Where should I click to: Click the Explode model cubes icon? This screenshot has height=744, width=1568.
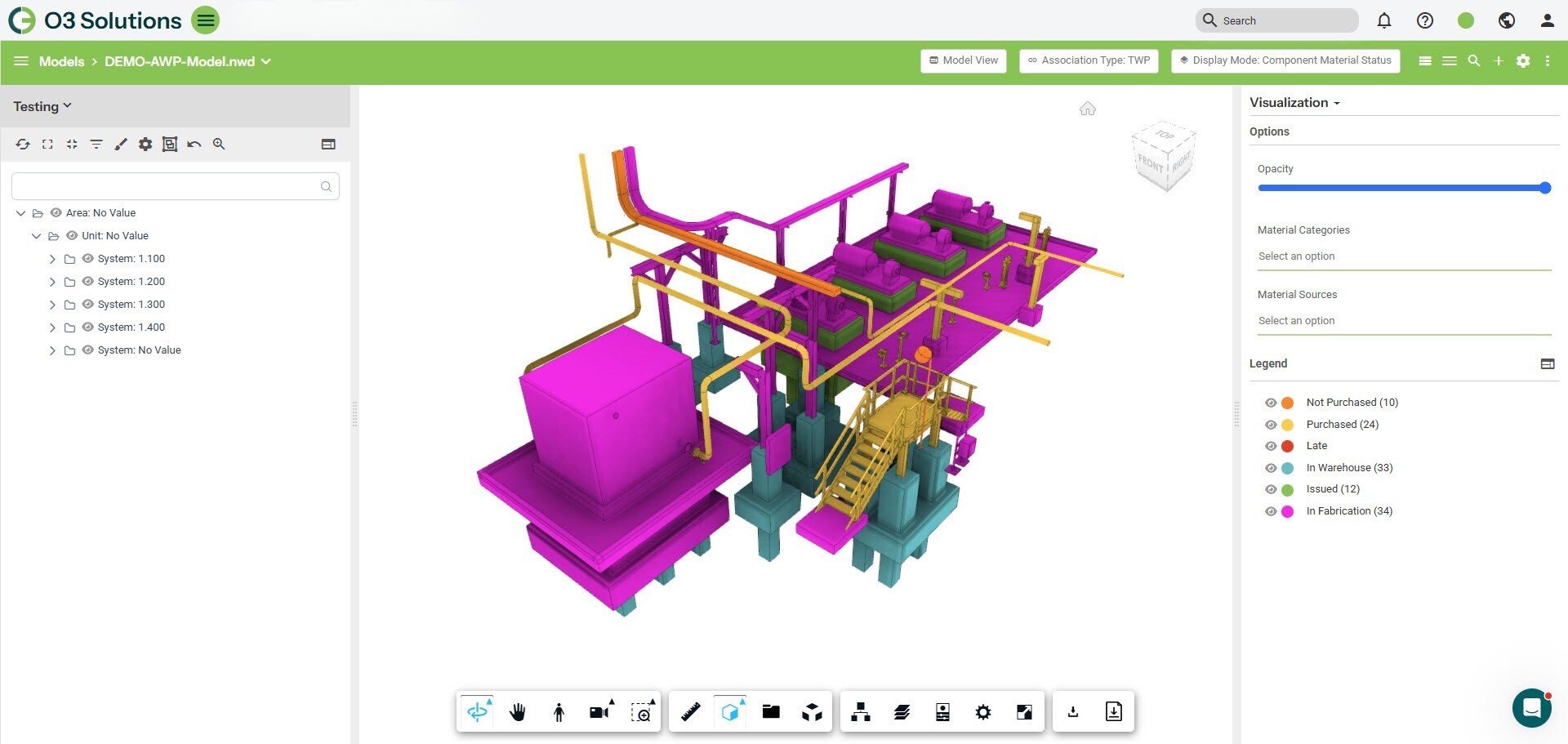[812, 712]
